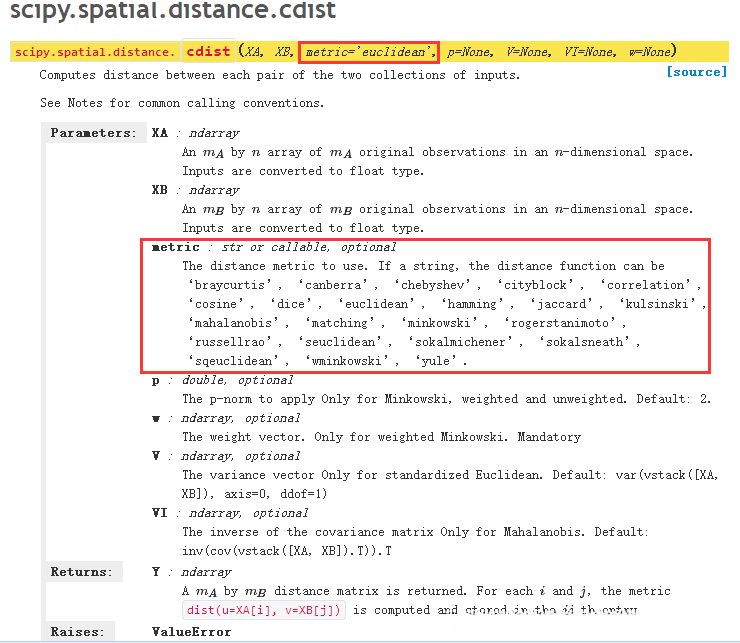The height and width of the screenshot is (643, 740).
Task: Click the cdist function name
Action: click(208, 51)
